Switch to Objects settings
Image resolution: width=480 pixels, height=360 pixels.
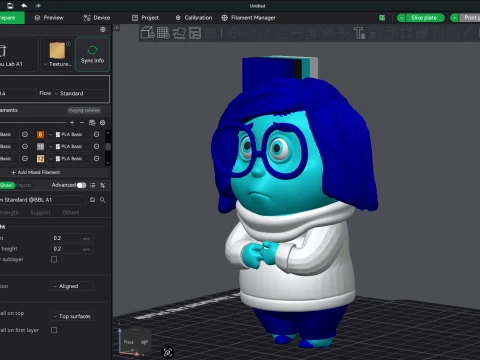[24, 185]
